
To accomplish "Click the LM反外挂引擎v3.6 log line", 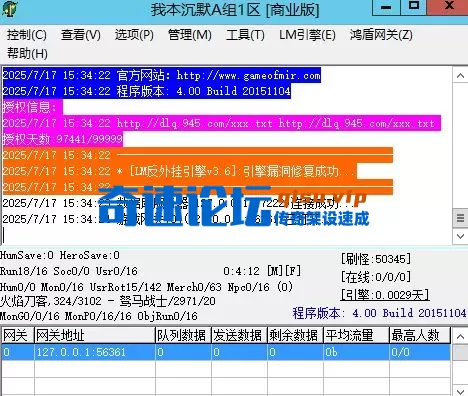I will tap(180, 171).
